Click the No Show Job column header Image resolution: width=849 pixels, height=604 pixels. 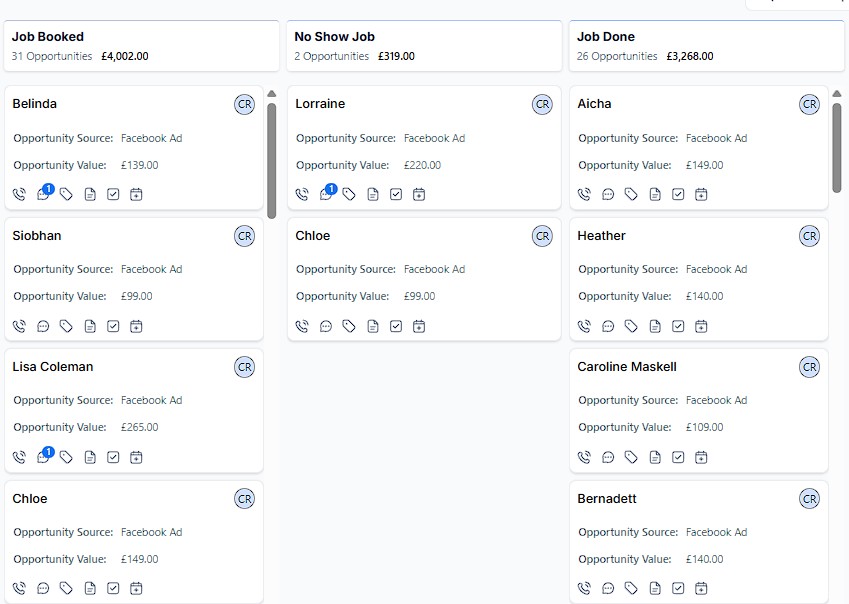pos(334,37)
